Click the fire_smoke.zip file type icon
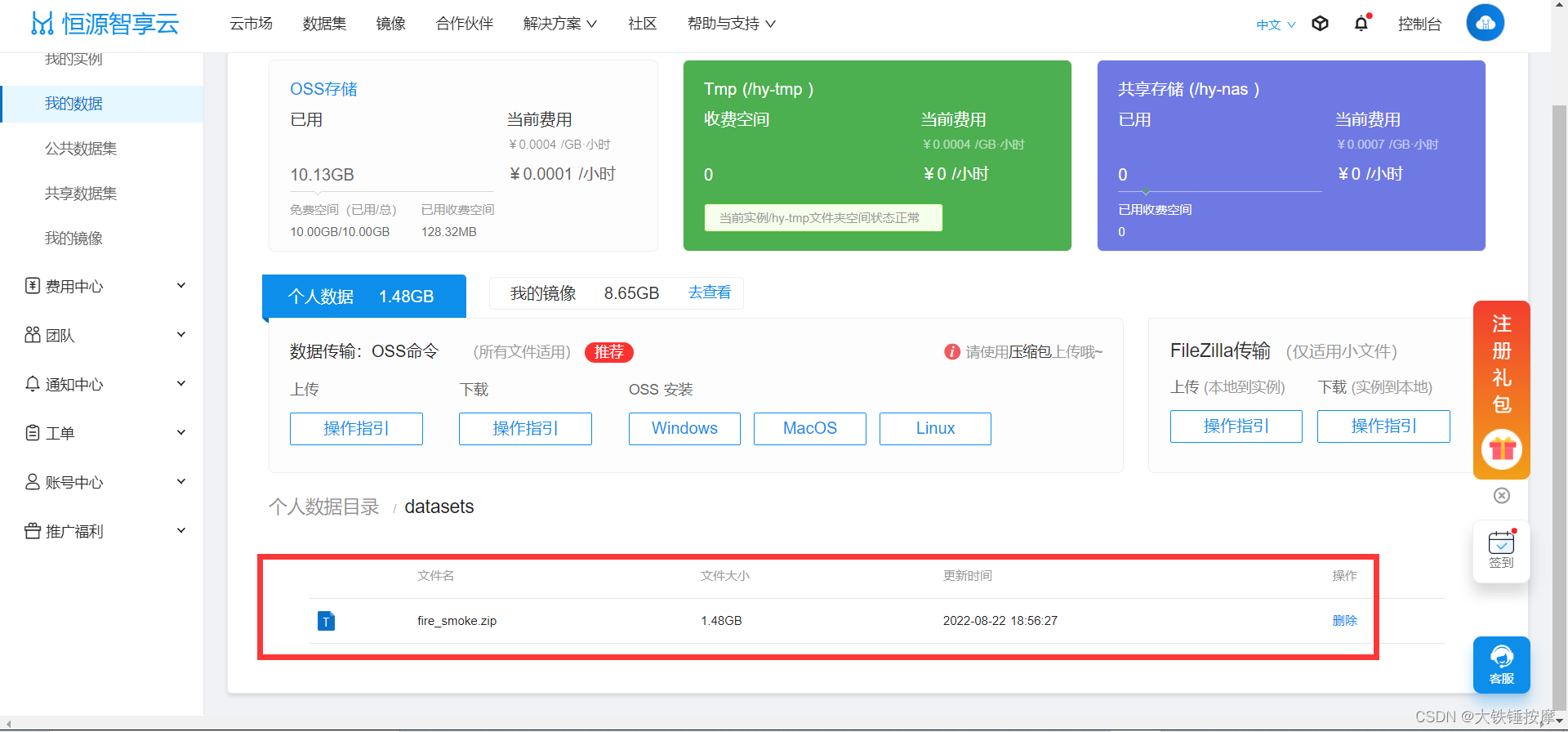This screenshot has width=1568, height=732. click(x=326, y=621)
